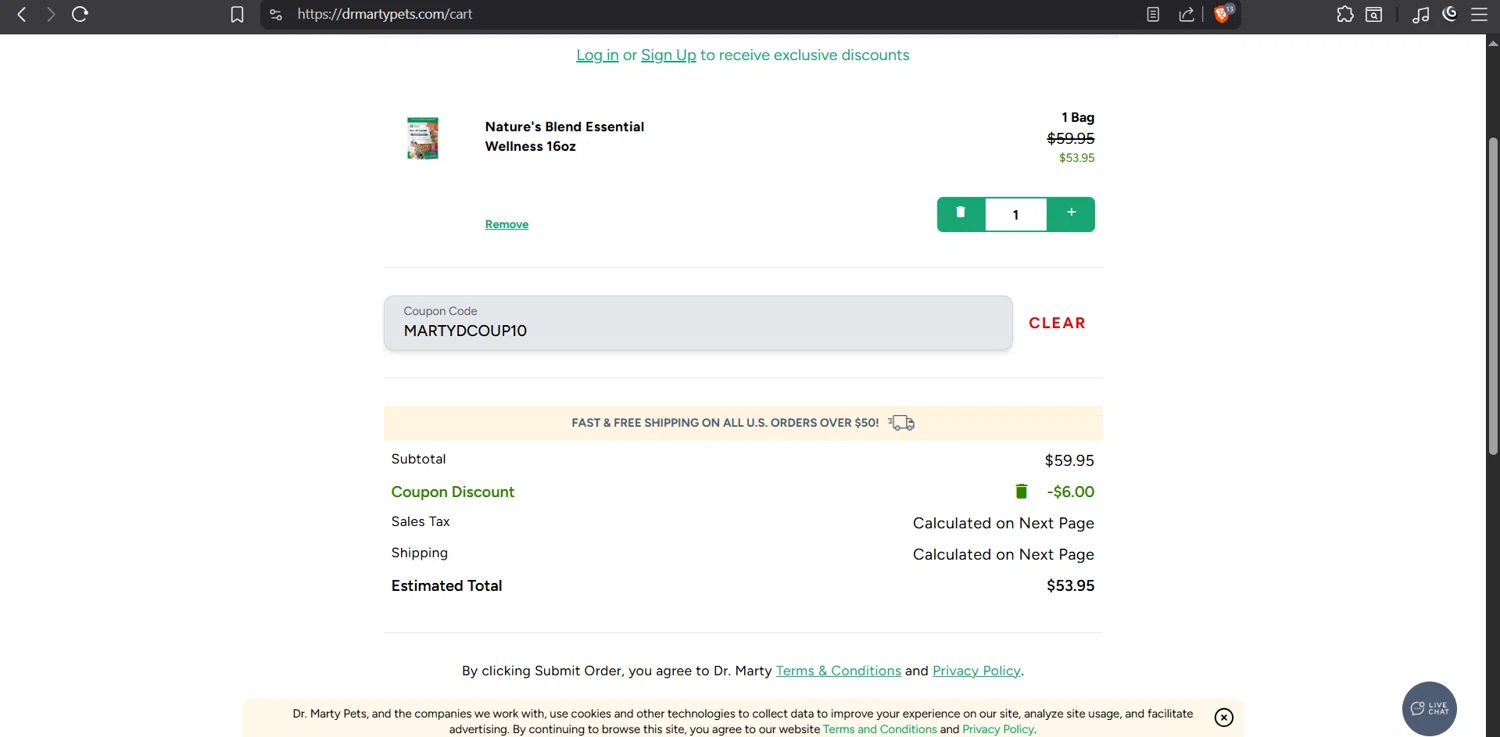
Task: Decrease quantity using the trash stepper button
Action: [961, 214]
